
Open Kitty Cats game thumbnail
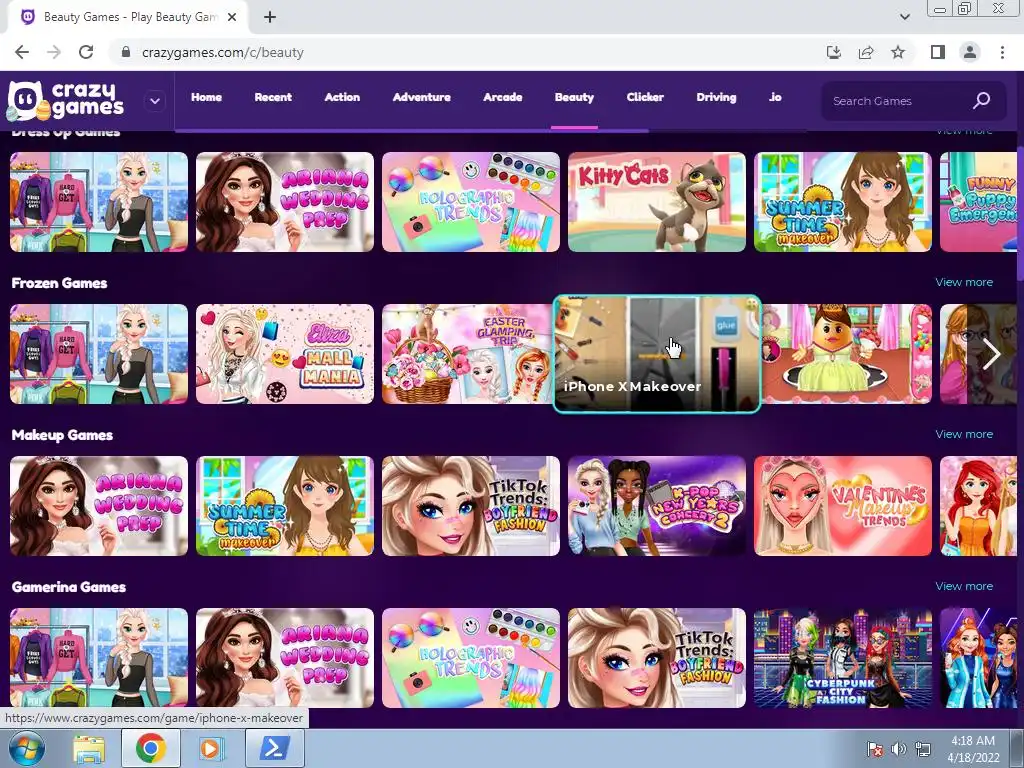tap(656, 202)
